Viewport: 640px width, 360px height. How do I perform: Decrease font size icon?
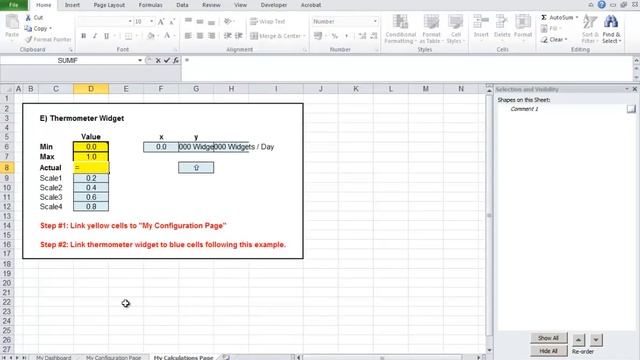[x=172, y=21]
